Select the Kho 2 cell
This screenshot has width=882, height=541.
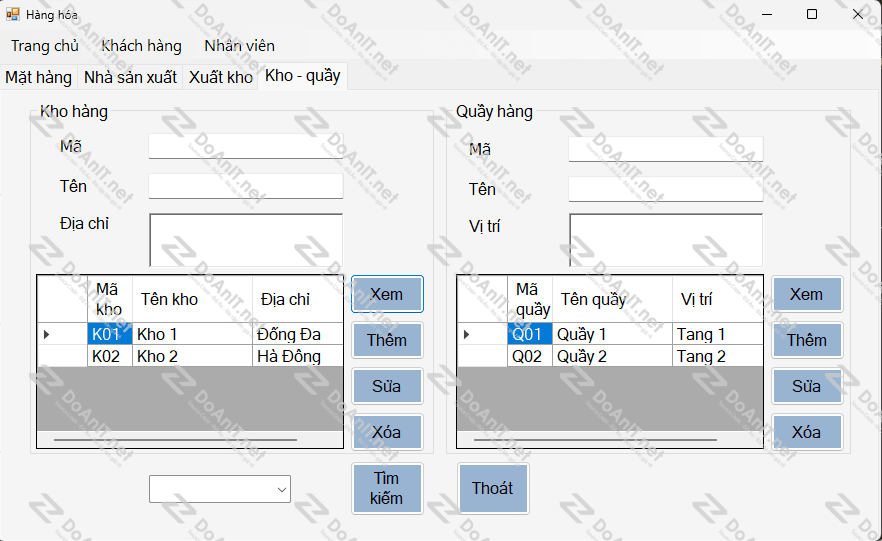pos(192,356)
